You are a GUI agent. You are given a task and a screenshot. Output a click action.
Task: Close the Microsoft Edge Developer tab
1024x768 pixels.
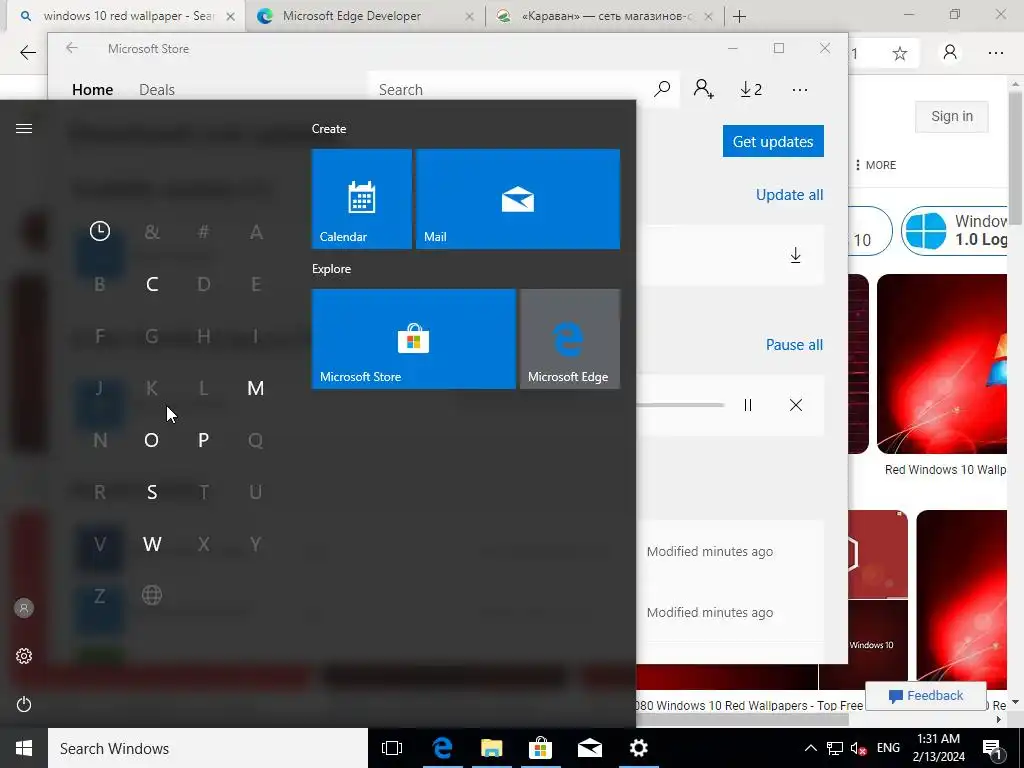pyautogui.click(x=469, y=16)
